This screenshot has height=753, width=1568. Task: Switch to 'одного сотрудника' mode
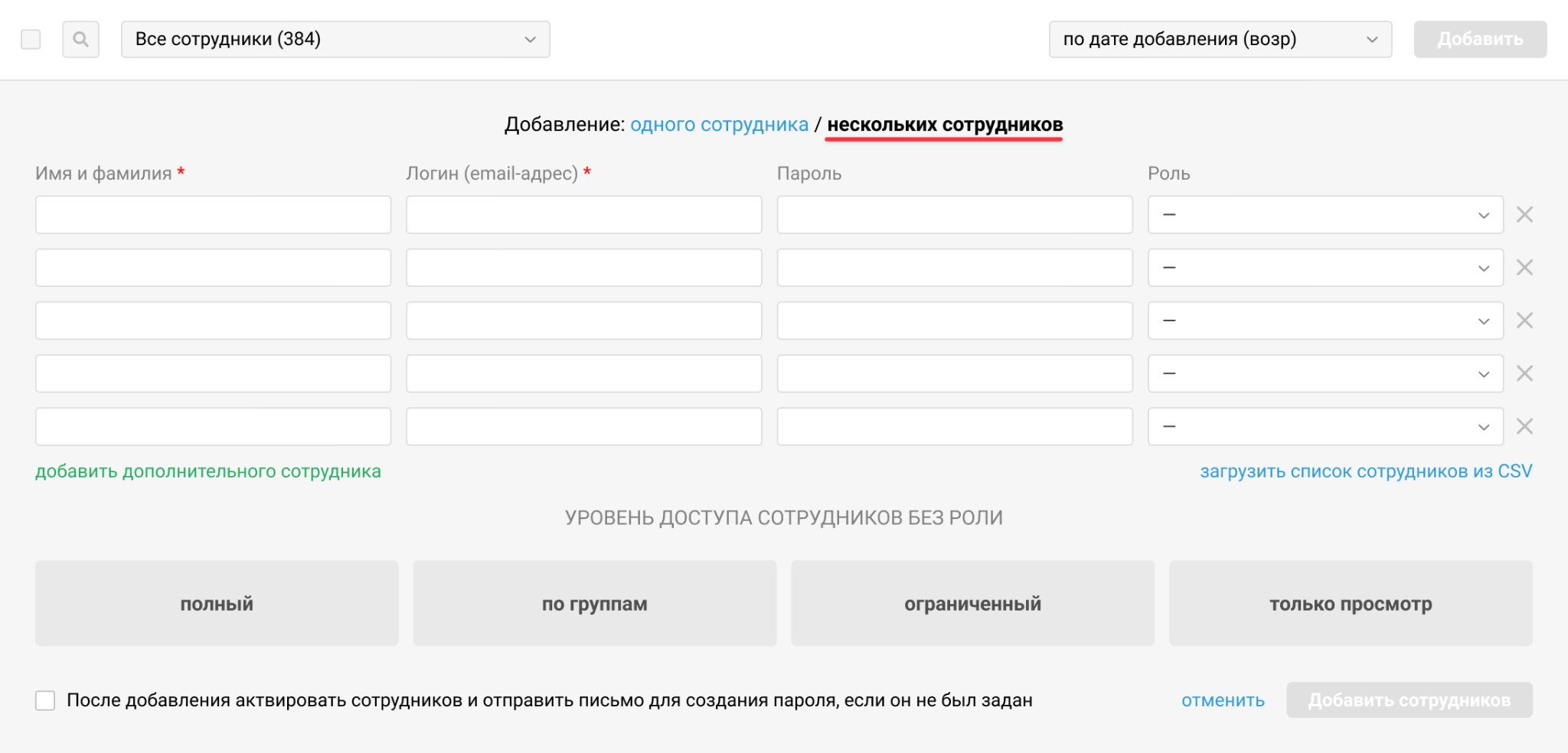click(719, 125)
